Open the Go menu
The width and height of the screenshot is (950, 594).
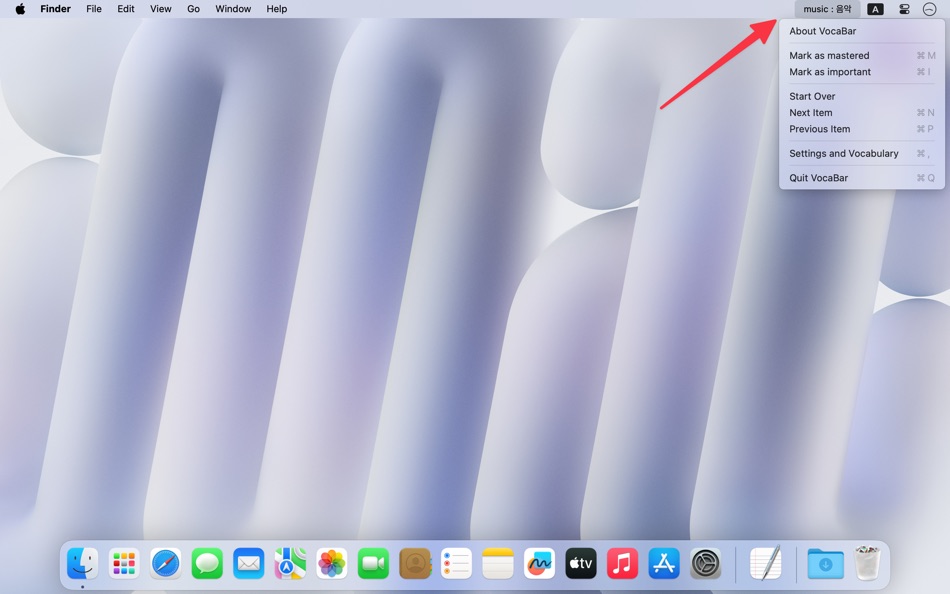pyautogui.click(x=193, y=9)
